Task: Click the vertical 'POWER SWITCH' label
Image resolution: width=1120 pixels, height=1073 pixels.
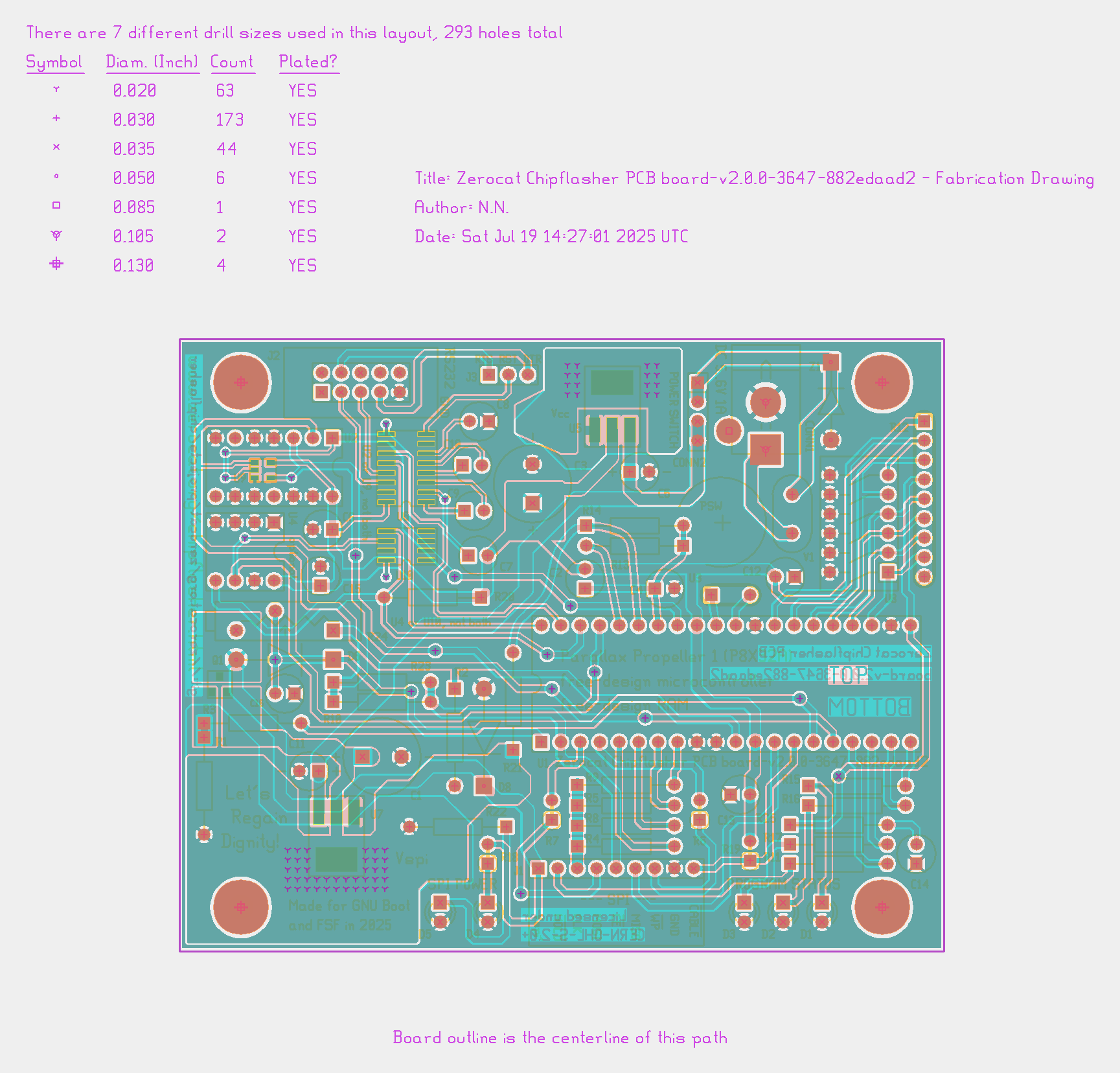Action: coord(674,410)
